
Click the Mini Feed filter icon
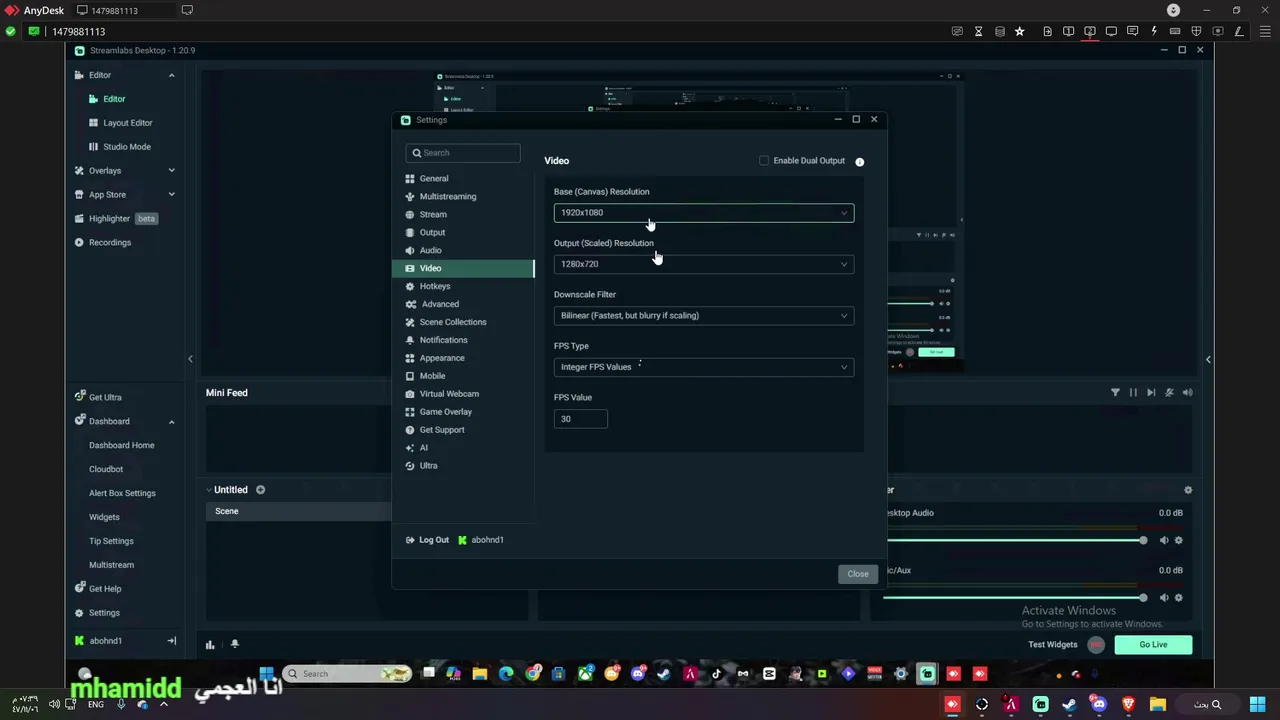(x=1115, y=393)
